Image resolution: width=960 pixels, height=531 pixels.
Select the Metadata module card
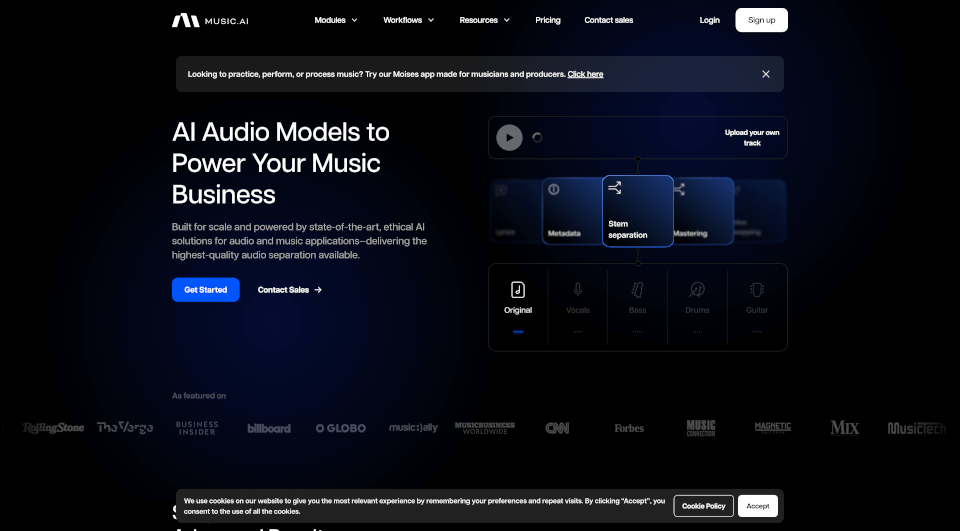point(572,211)
